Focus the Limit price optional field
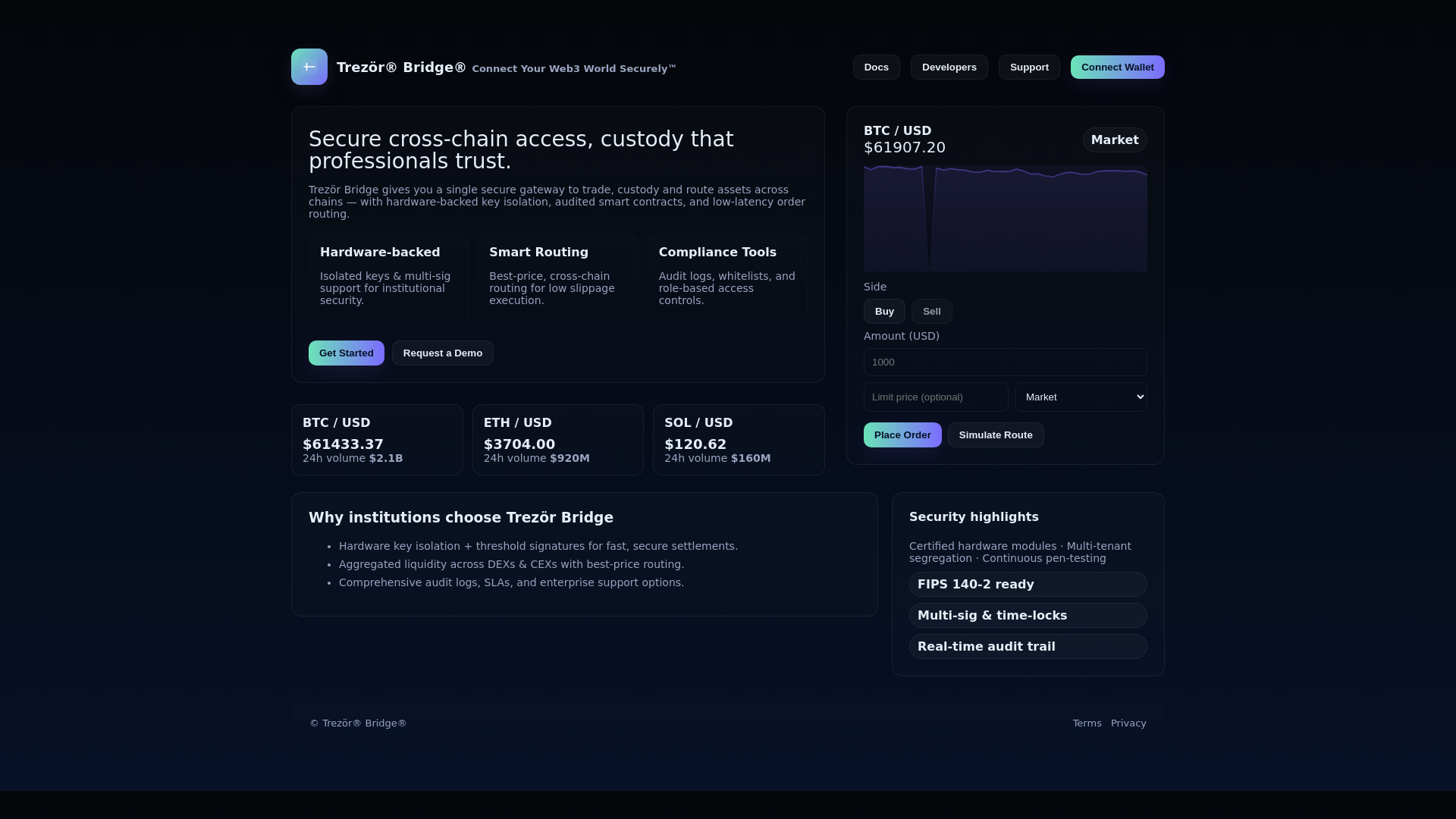The width and height of the screenshot is (1456, 819). click(x=936, y=397)
